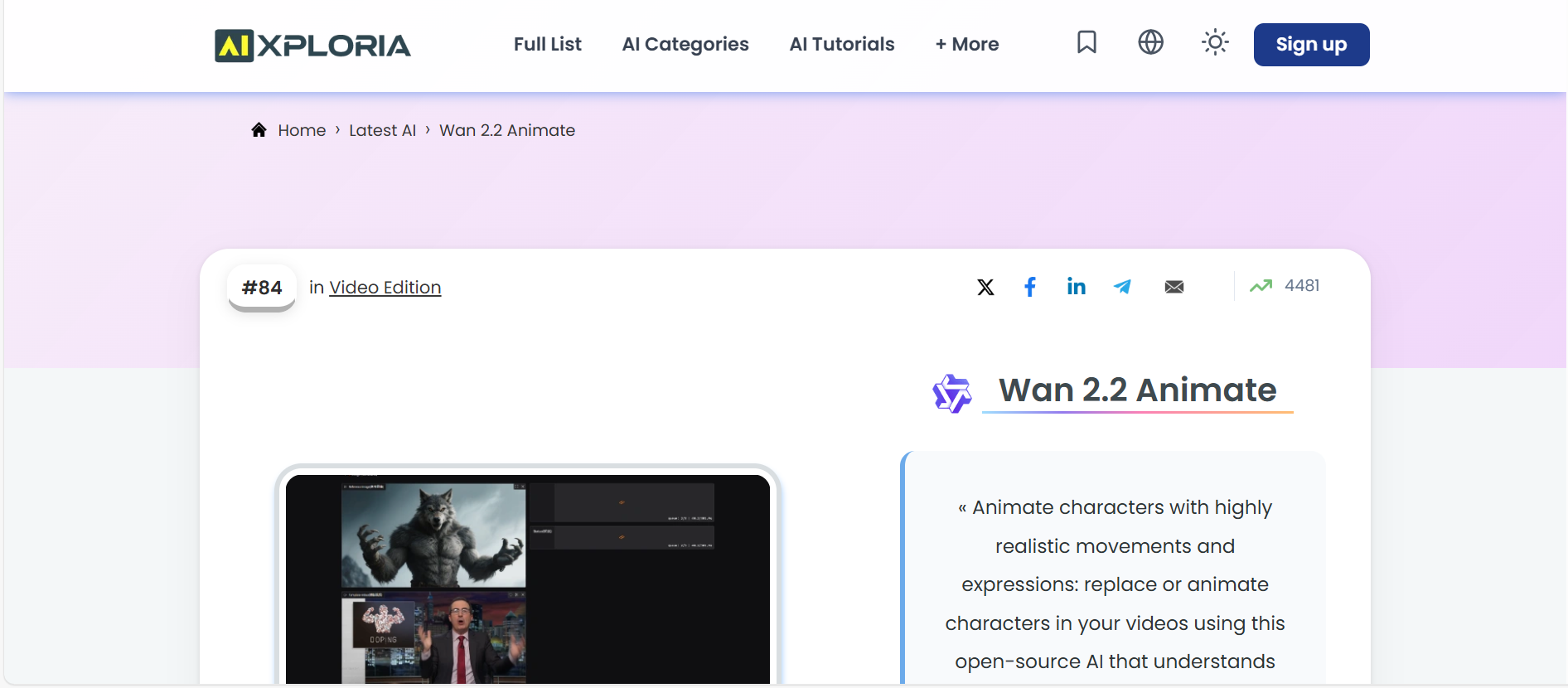Click the Wan 2.2 Animate logo icon
Screen dimensions: 1568x688
(x=951, y=393)
